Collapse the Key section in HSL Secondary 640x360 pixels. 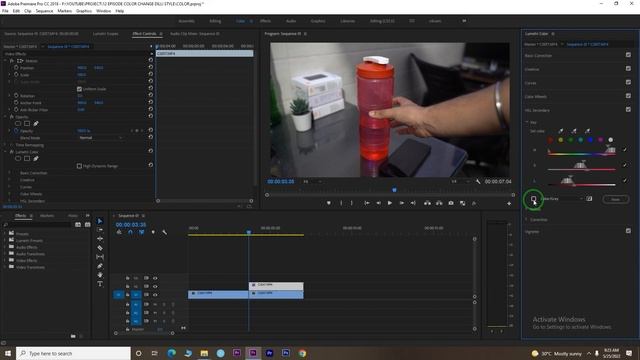pyautogui.click(x=527, y=122)
